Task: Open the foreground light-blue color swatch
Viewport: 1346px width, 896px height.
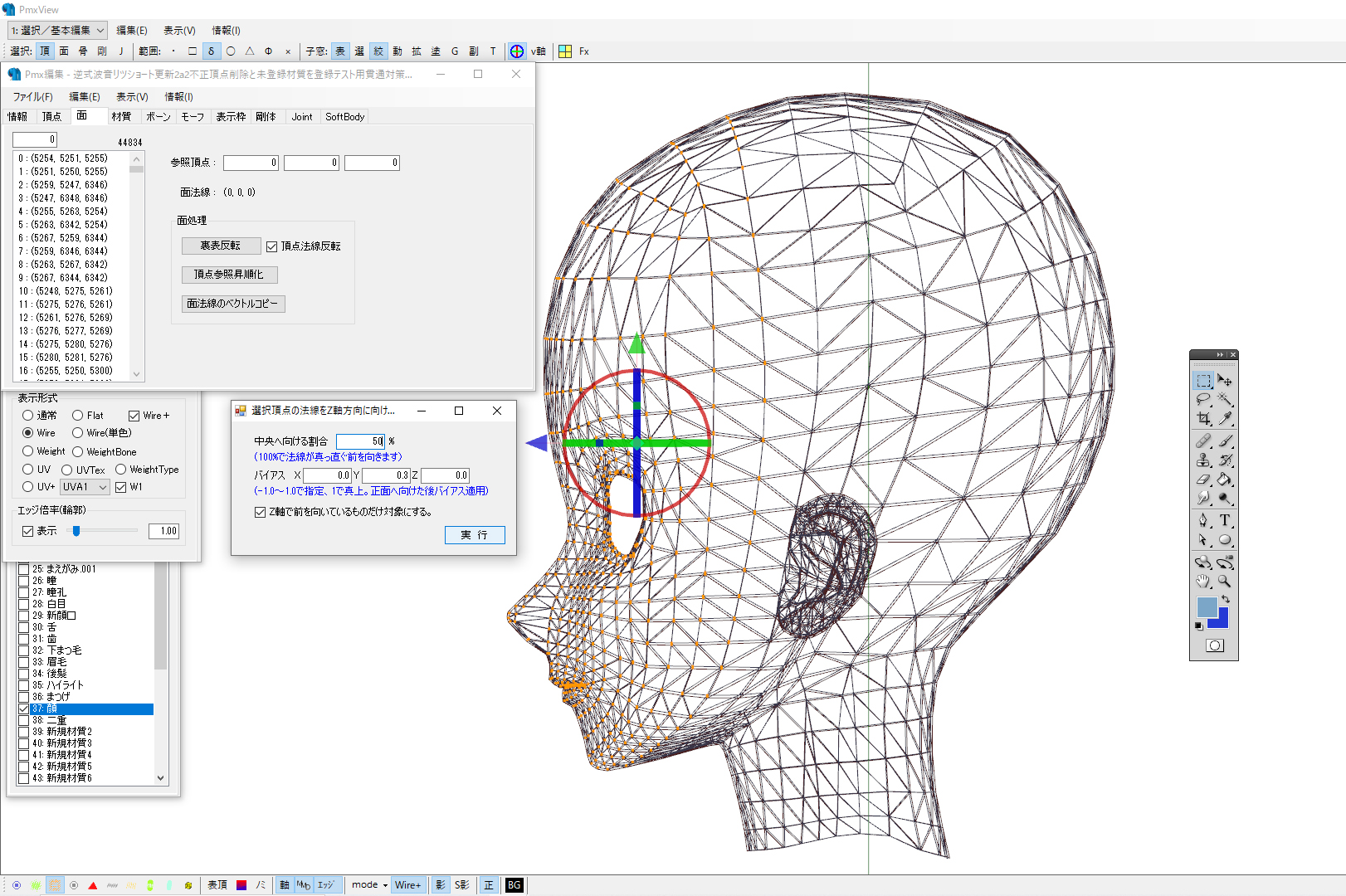Action: (x=1207, y=606)
